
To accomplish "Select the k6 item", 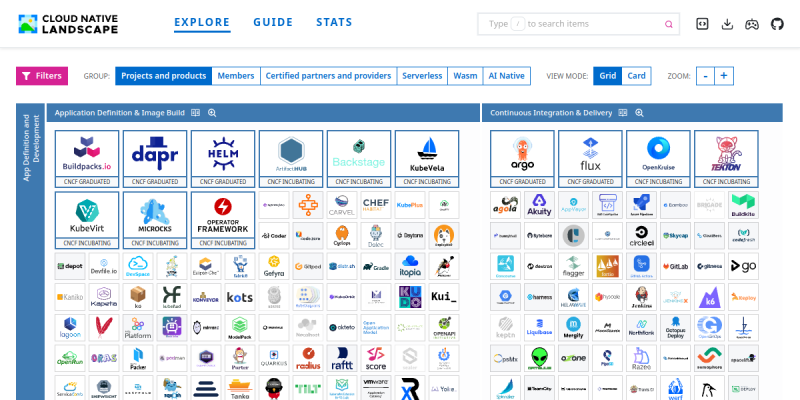I will (709, 297).
